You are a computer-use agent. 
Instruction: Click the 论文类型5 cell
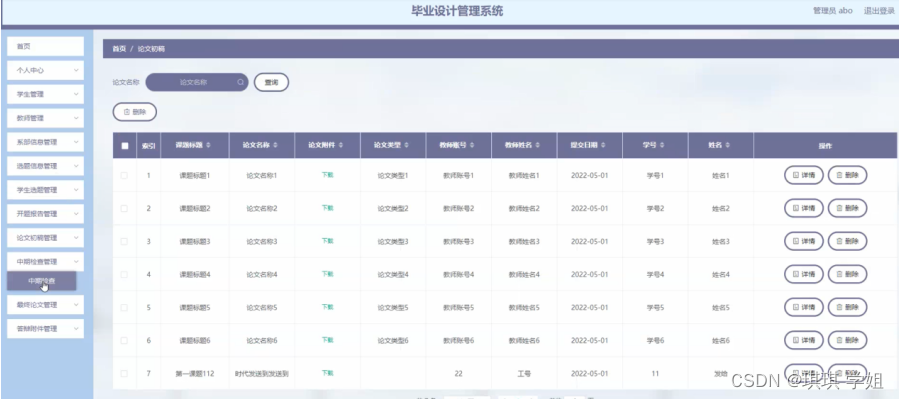(x=393, y=308)
